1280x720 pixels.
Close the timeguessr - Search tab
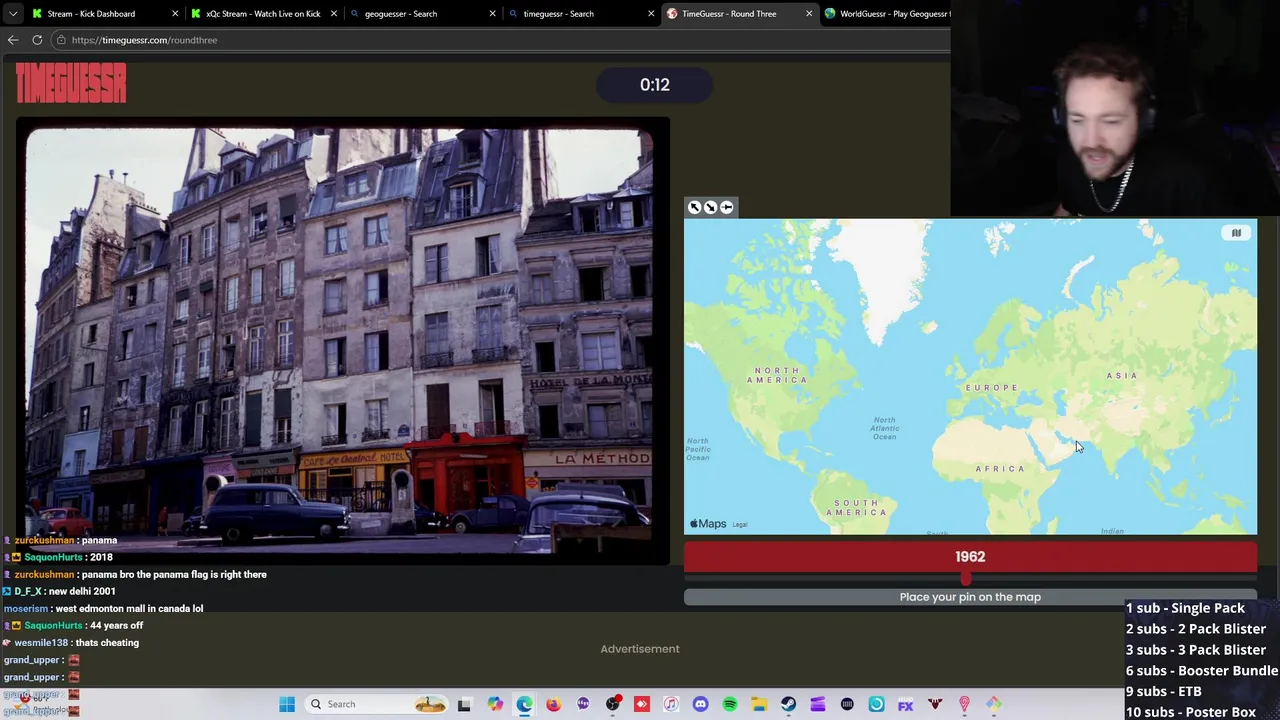651,14
